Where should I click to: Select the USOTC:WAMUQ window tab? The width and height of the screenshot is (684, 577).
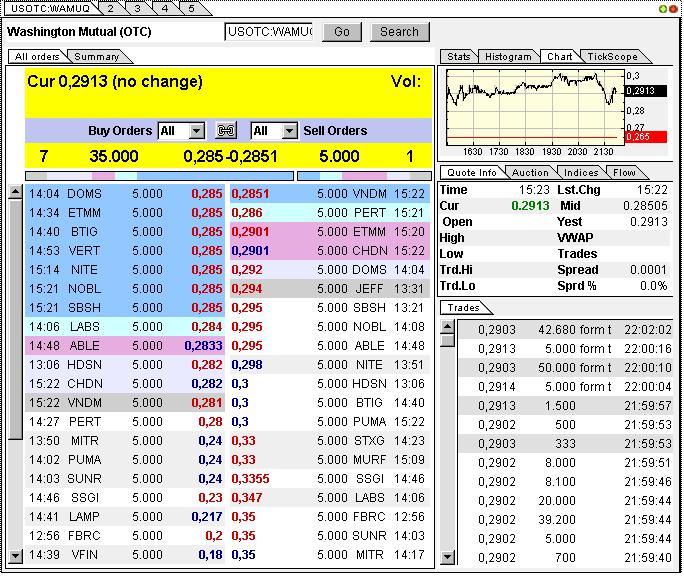[x=50, y=8]
